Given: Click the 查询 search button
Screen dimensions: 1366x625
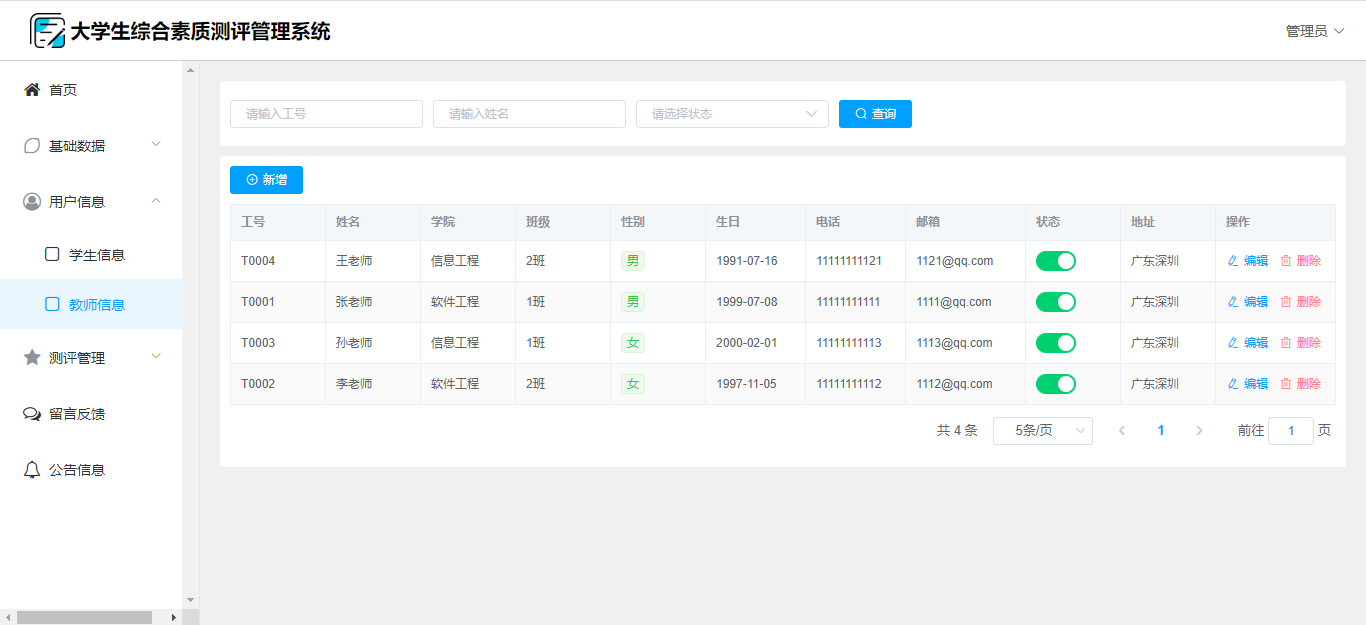Looking at the screenshot, I should point(875,114).
